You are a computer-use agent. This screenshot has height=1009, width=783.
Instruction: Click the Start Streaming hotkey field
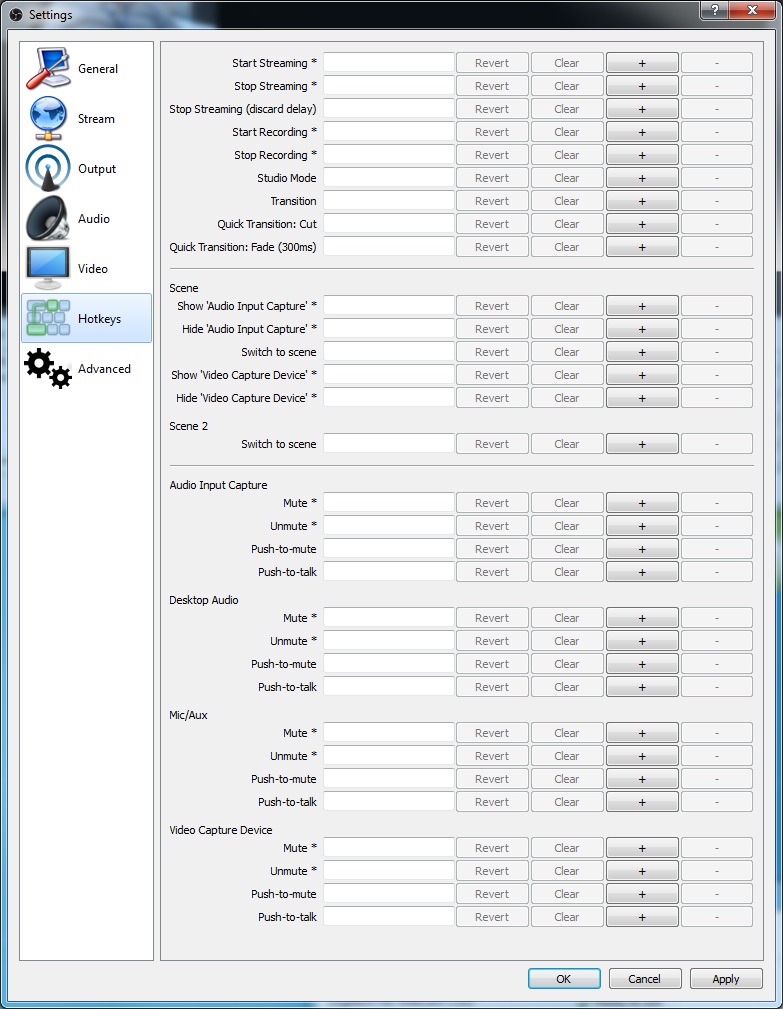coord(389,62)
